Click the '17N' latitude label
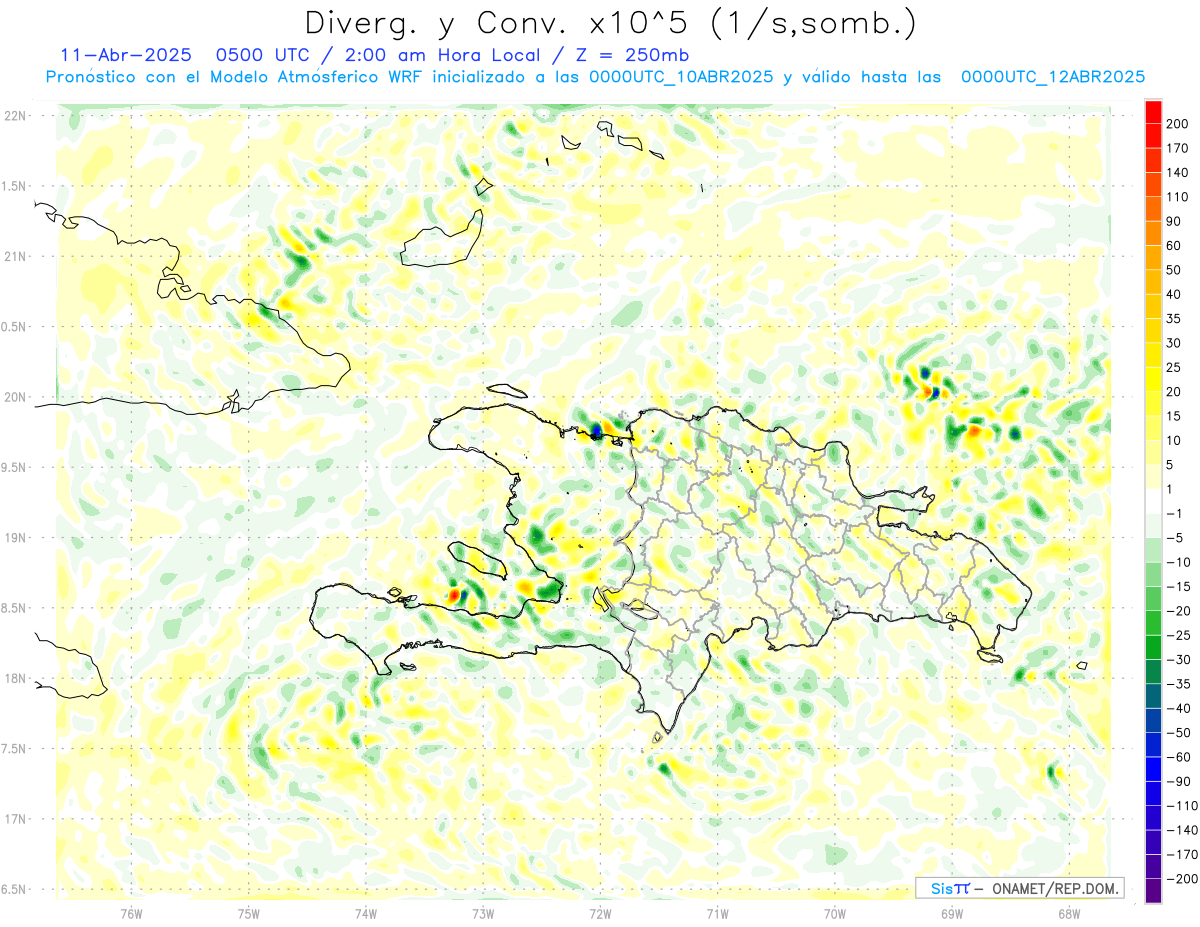Viewport: 1200px width, 927px height. [15, 819]
